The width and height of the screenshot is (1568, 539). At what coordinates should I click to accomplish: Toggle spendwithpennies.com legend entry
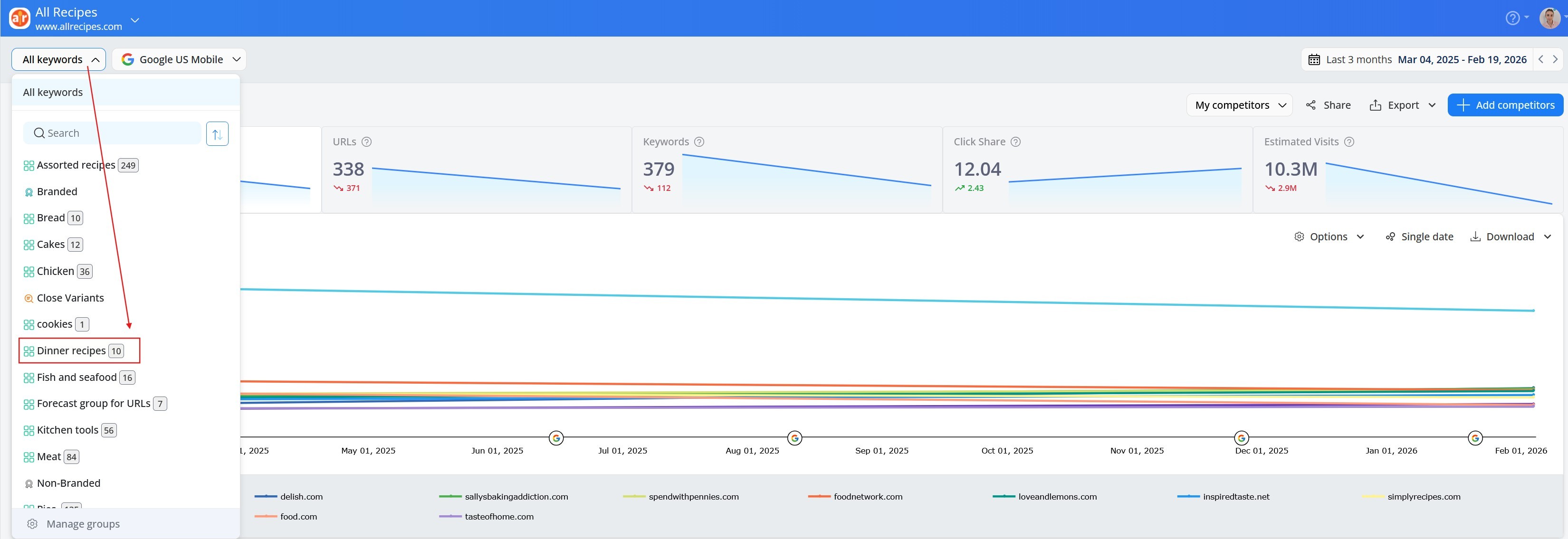pos(680,497)
